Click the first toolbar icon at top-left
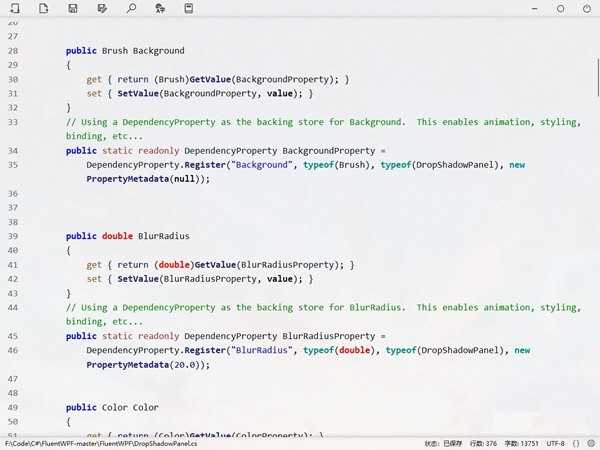 (x=14, y=8)
